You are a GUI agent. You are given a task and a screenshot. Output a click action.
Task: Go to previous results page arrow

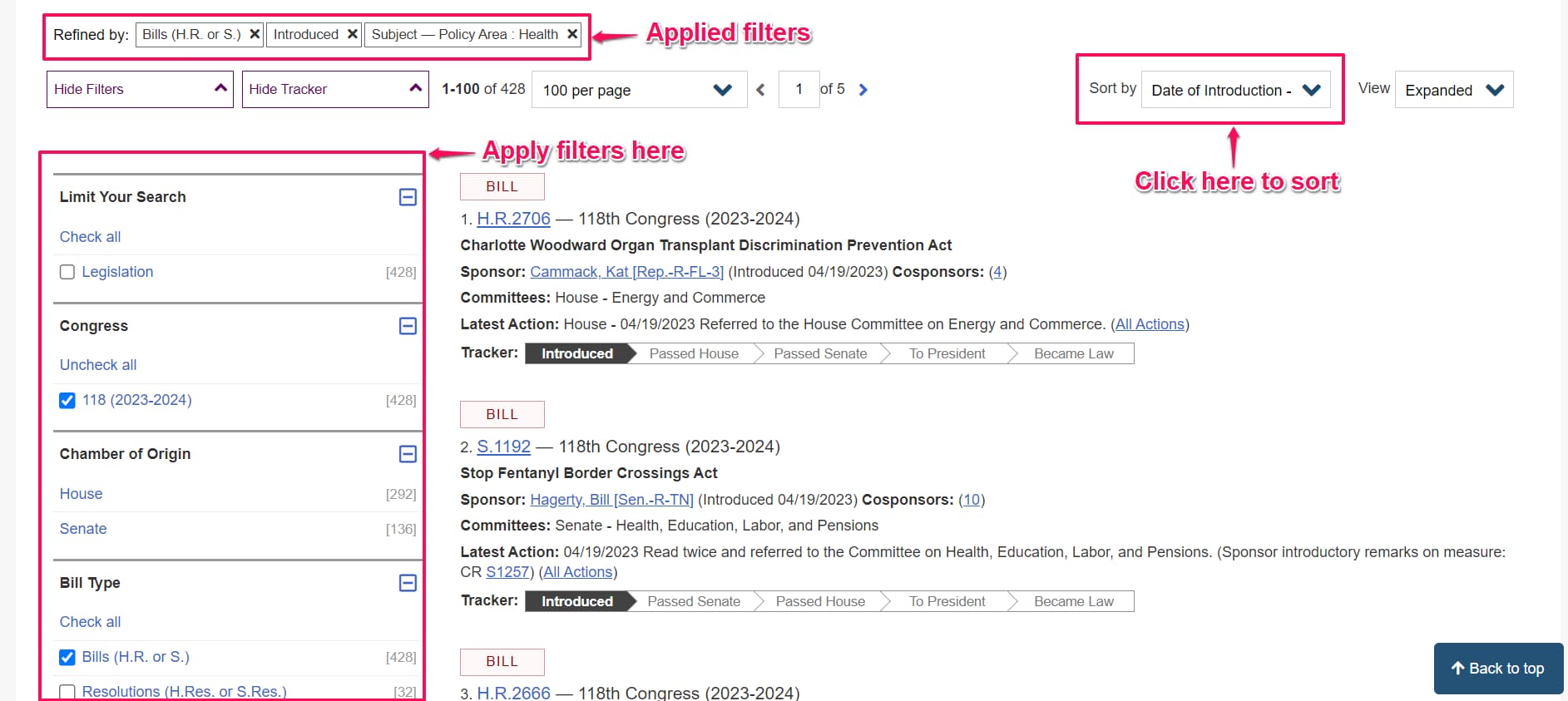click(x=760, y=90)
